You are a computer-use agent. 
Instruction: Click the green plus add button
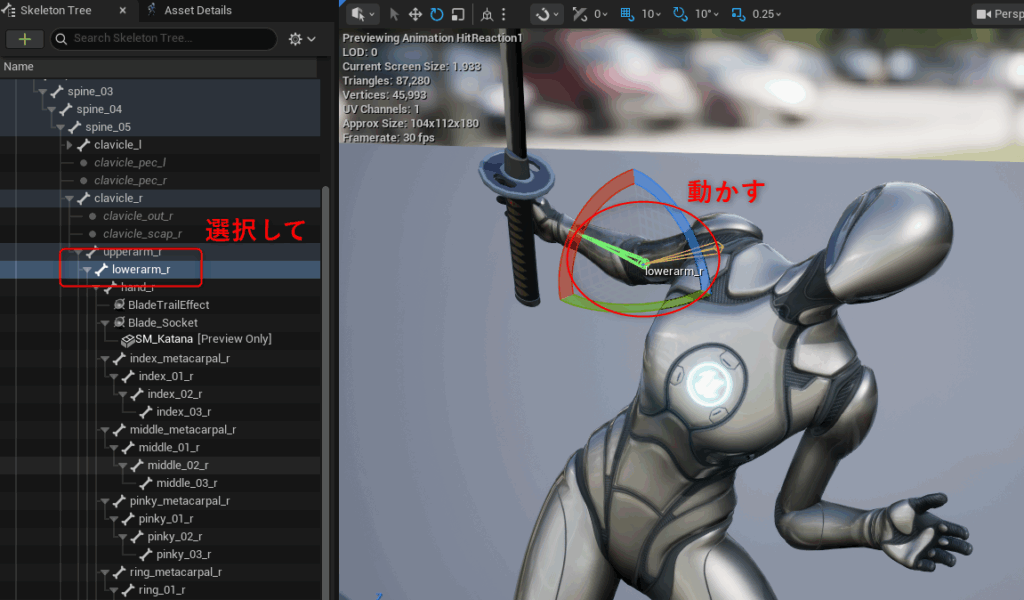point(24,39)
